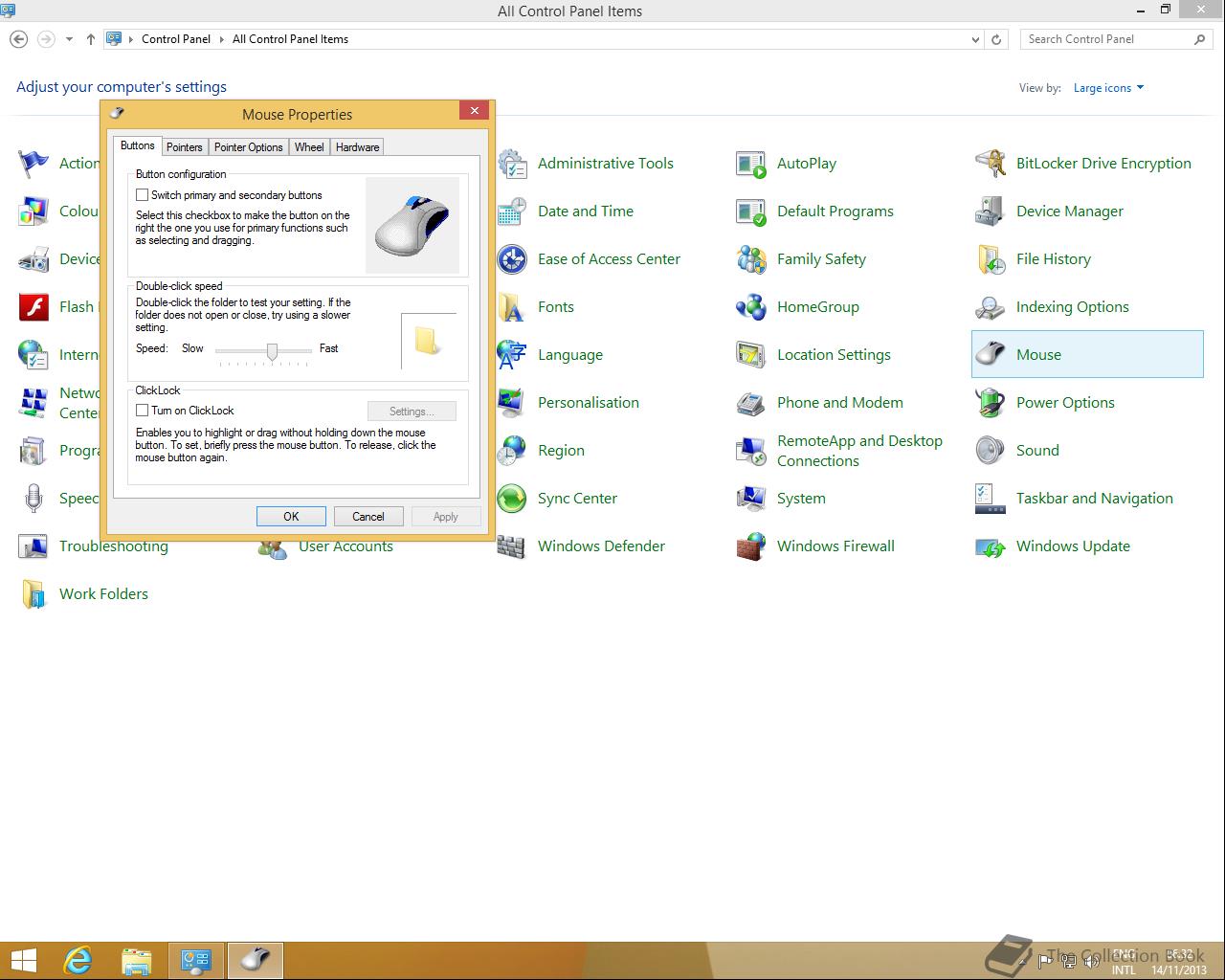Open Windows Update icon

click(991, 546)
